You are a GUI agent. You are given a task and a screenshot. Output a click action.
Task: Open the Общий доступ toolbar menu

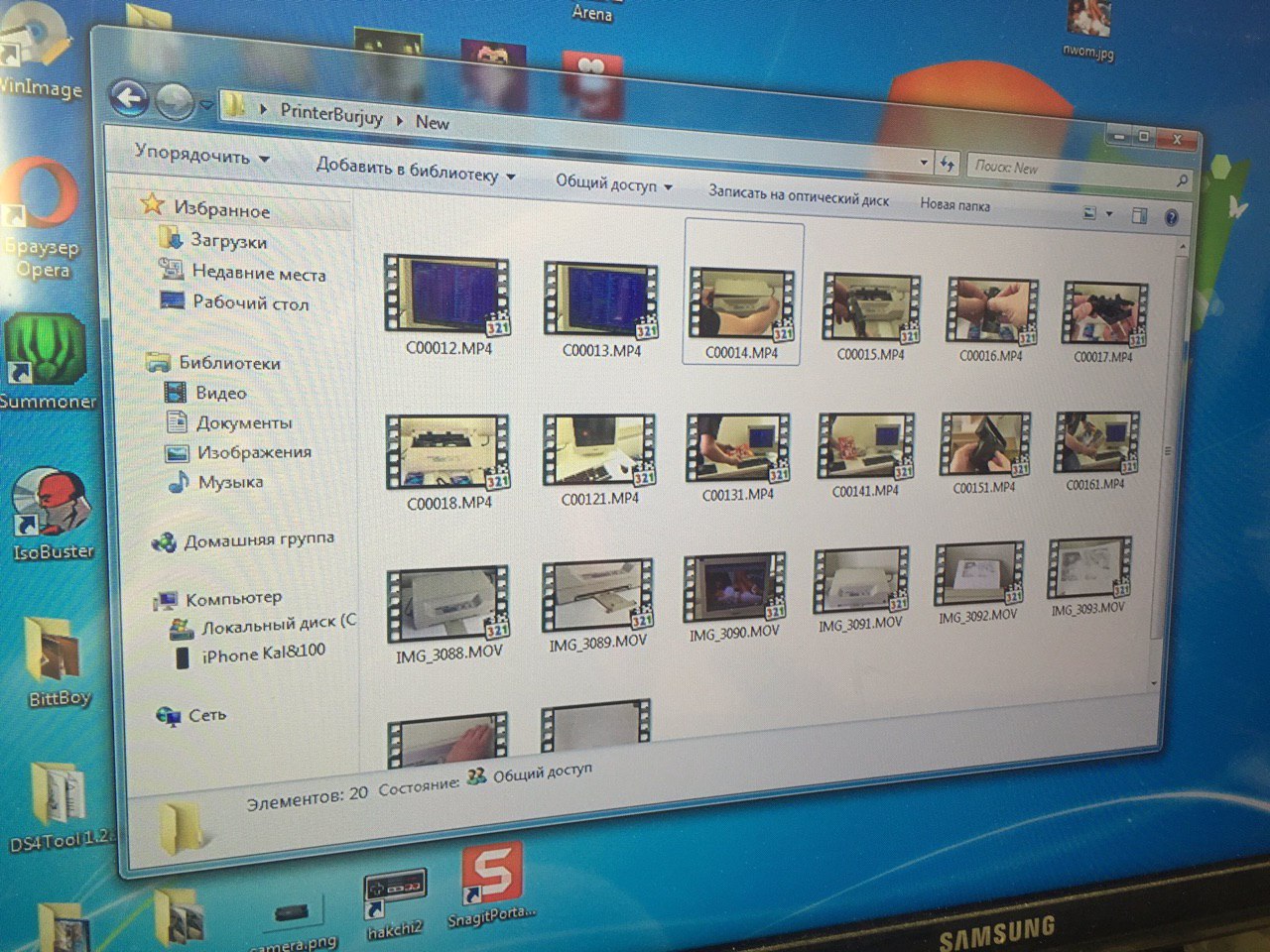613,183
